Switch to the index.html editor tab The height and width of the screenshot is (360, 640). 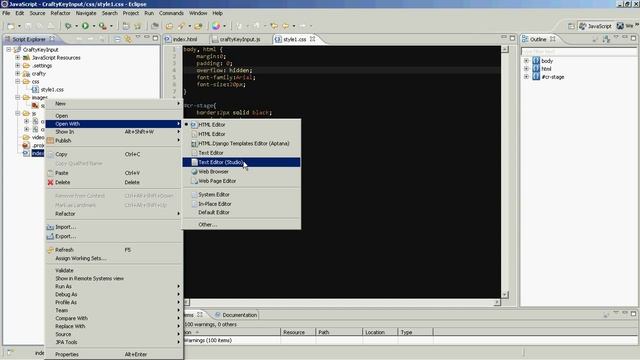182,39
